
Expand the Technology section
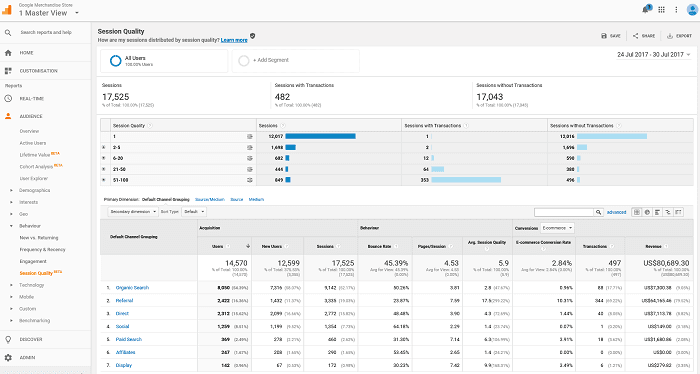click(11, 285)
